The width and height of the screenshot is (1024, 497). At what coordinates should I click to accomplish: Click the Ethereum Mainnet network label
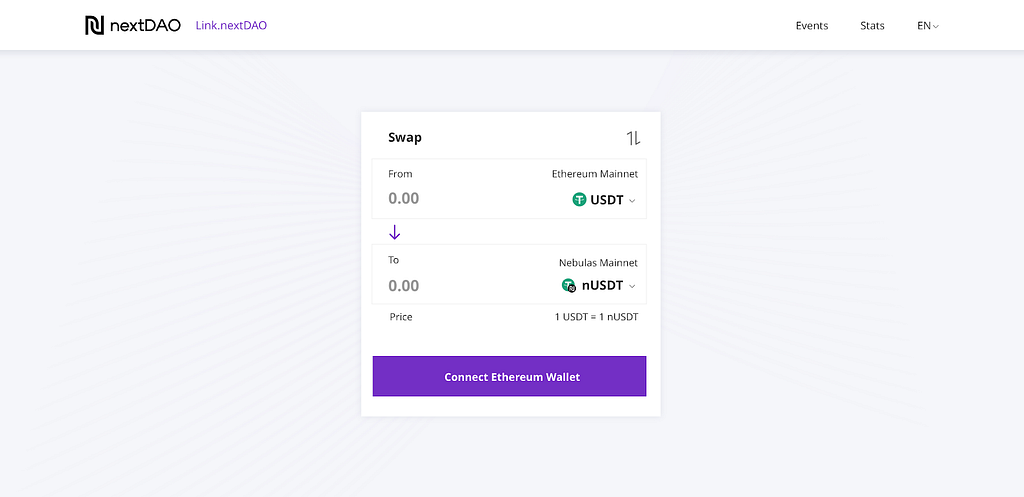(x=594, y=174)
